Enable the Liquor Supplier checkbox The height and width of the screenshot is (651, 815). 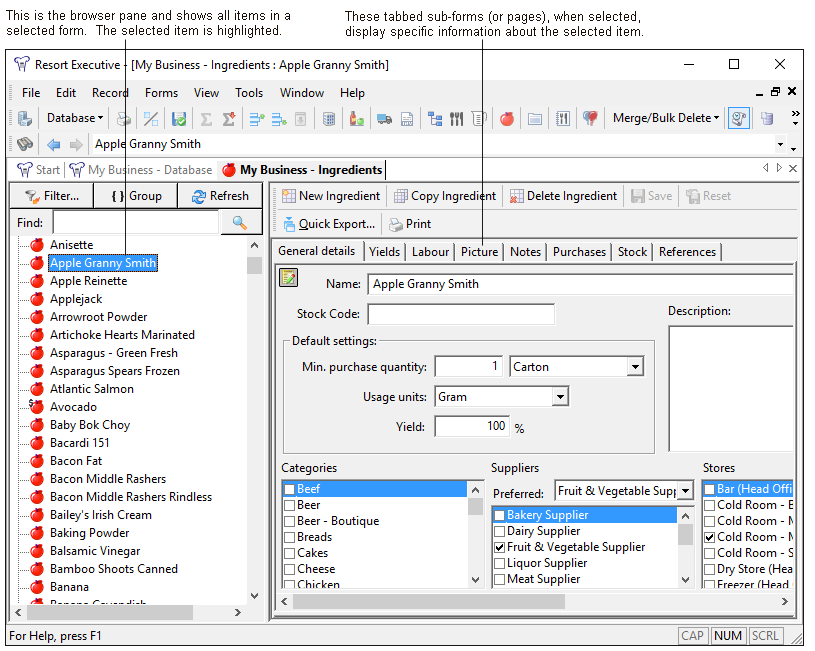(x=499, y=563)
